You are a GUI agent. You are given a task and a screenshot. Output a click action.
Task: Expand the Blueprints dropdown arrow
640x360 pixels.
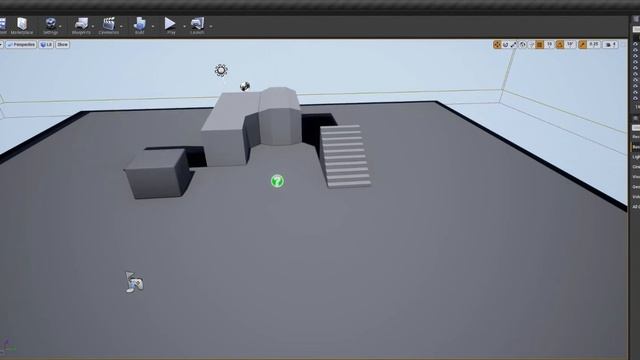coord(93,27)
